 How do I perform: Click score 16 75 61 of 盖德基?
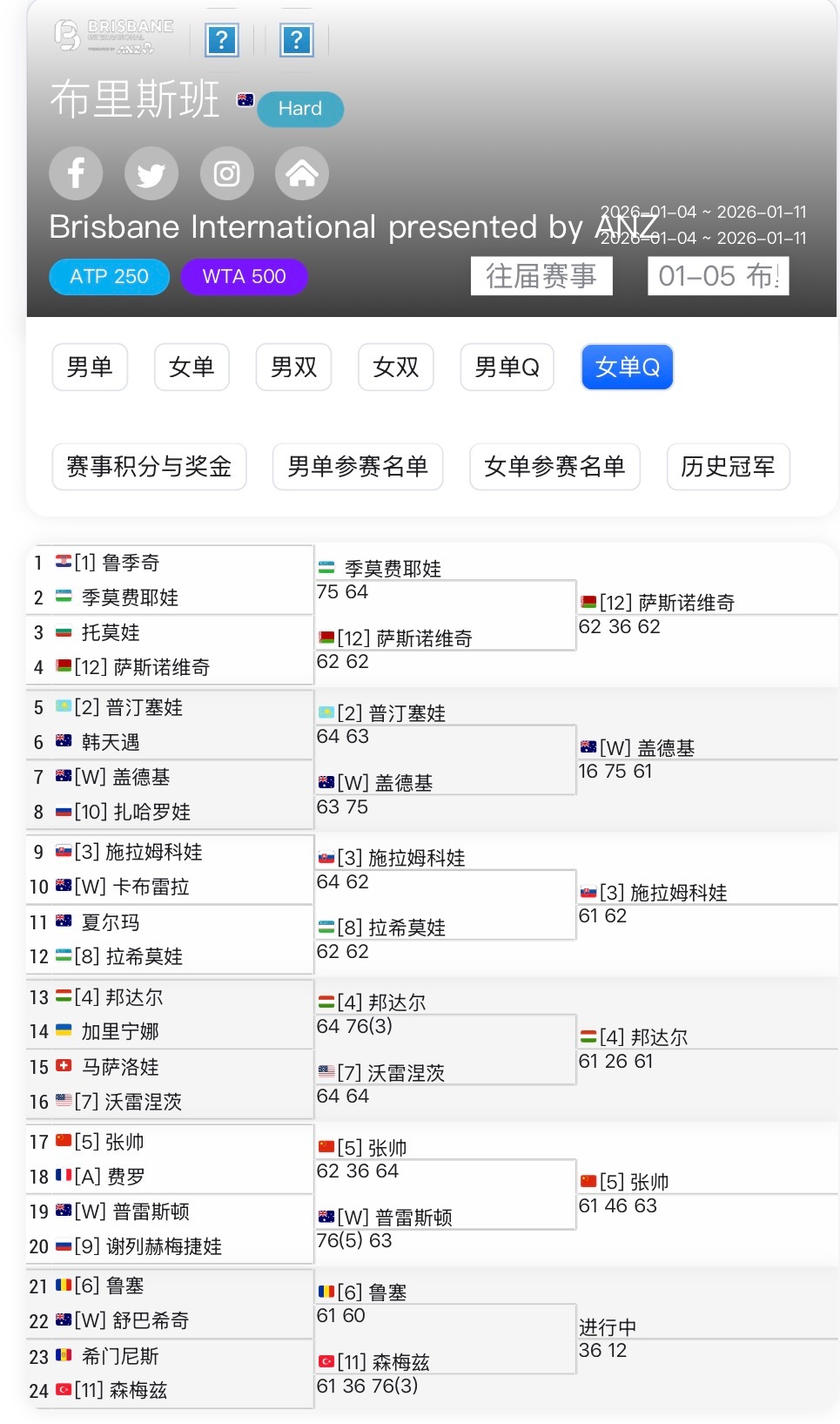(x=615, y=772)
